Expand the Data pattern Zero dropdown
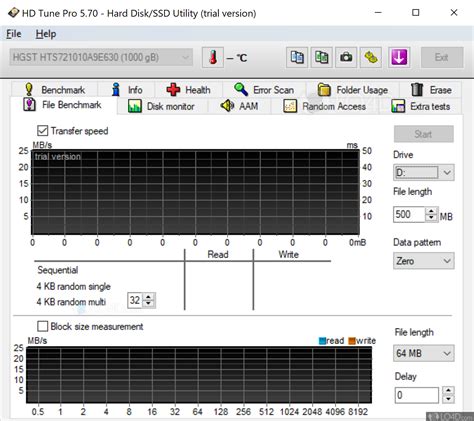This screenshot has height=421, width=474. (423, 261)
